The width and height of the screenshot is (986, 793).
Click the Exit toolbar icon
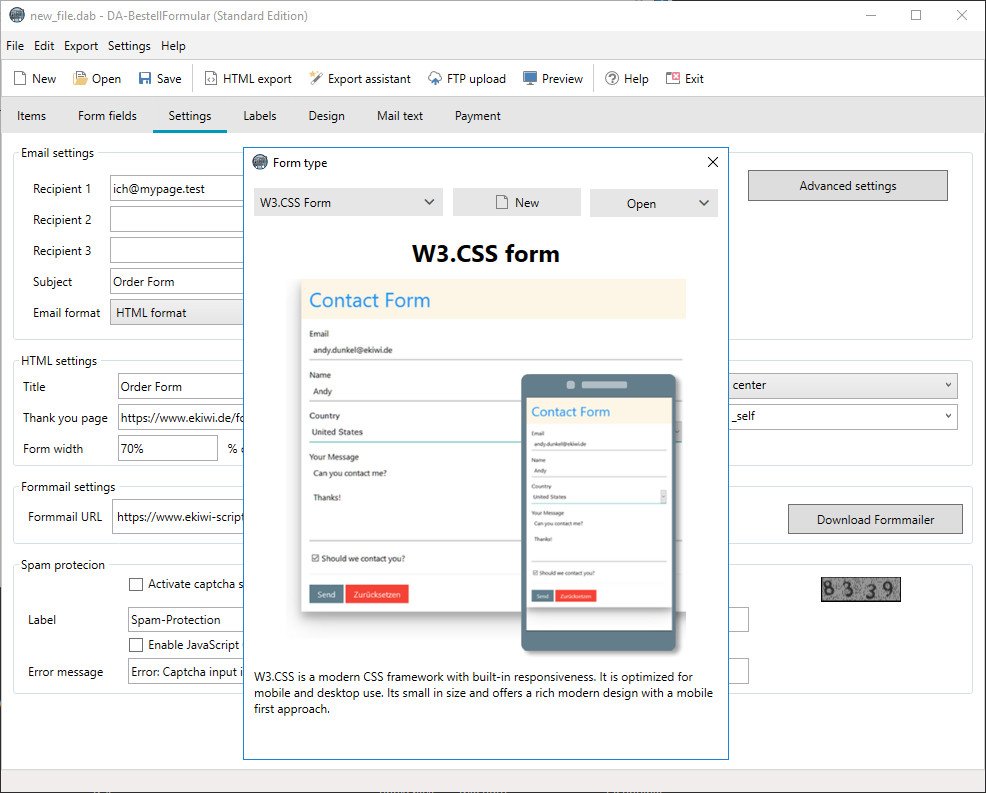(673, 79)
